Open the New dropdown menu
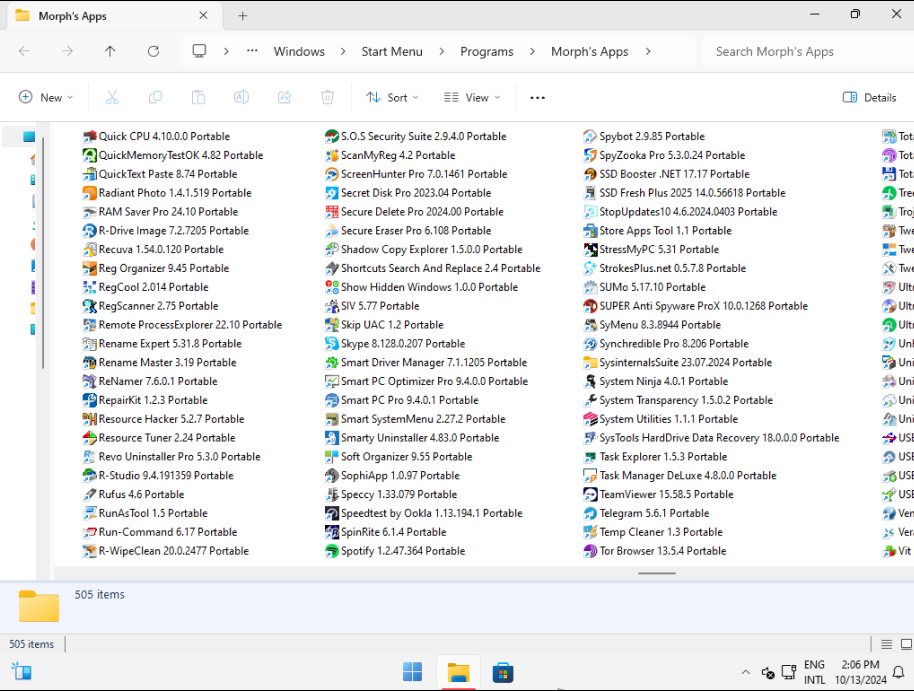The image size is (914, 691). tap(46, 97)
